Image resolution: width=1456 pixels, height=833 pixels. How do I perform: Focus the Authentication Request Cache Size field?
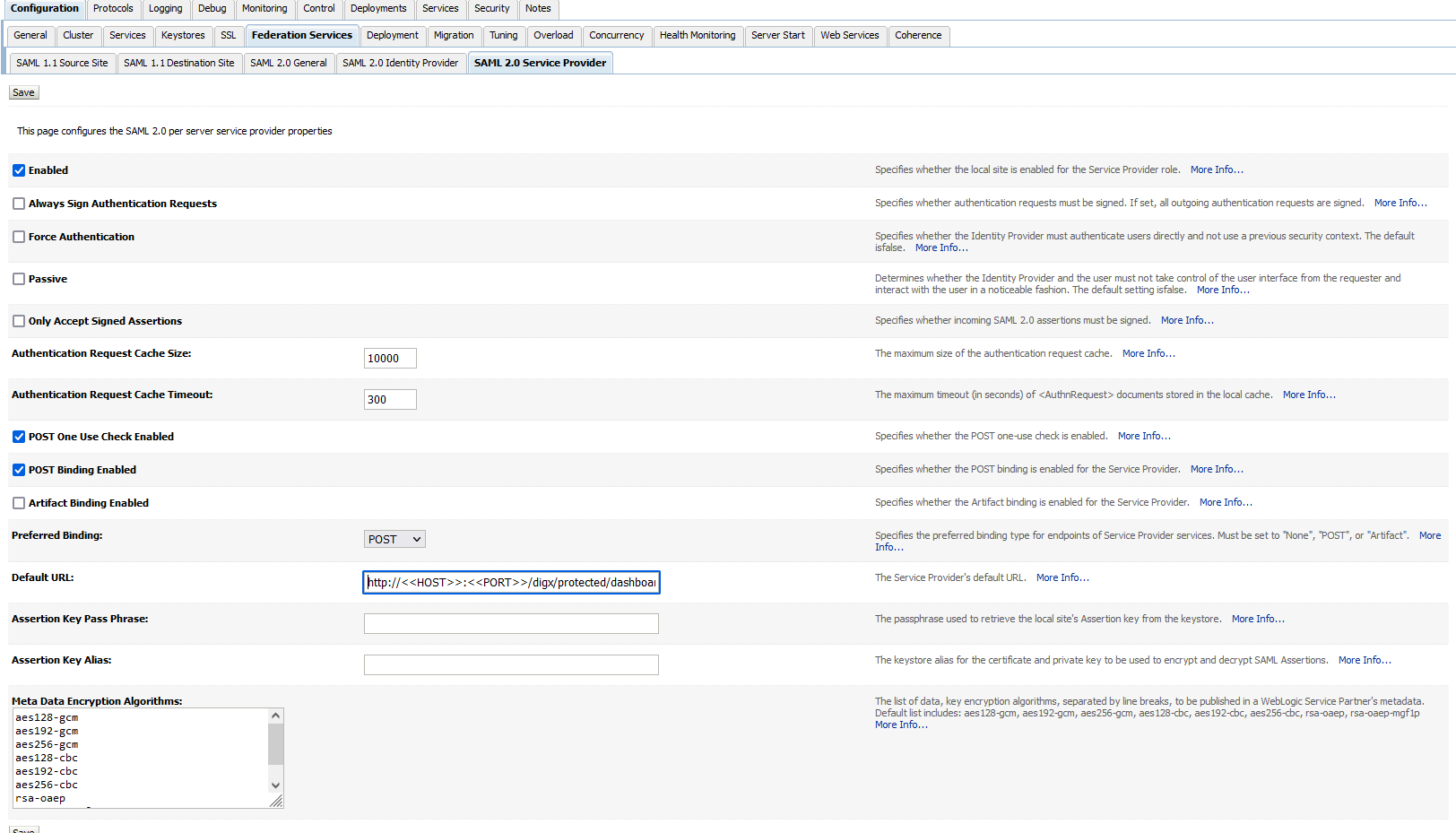[390, 359]
